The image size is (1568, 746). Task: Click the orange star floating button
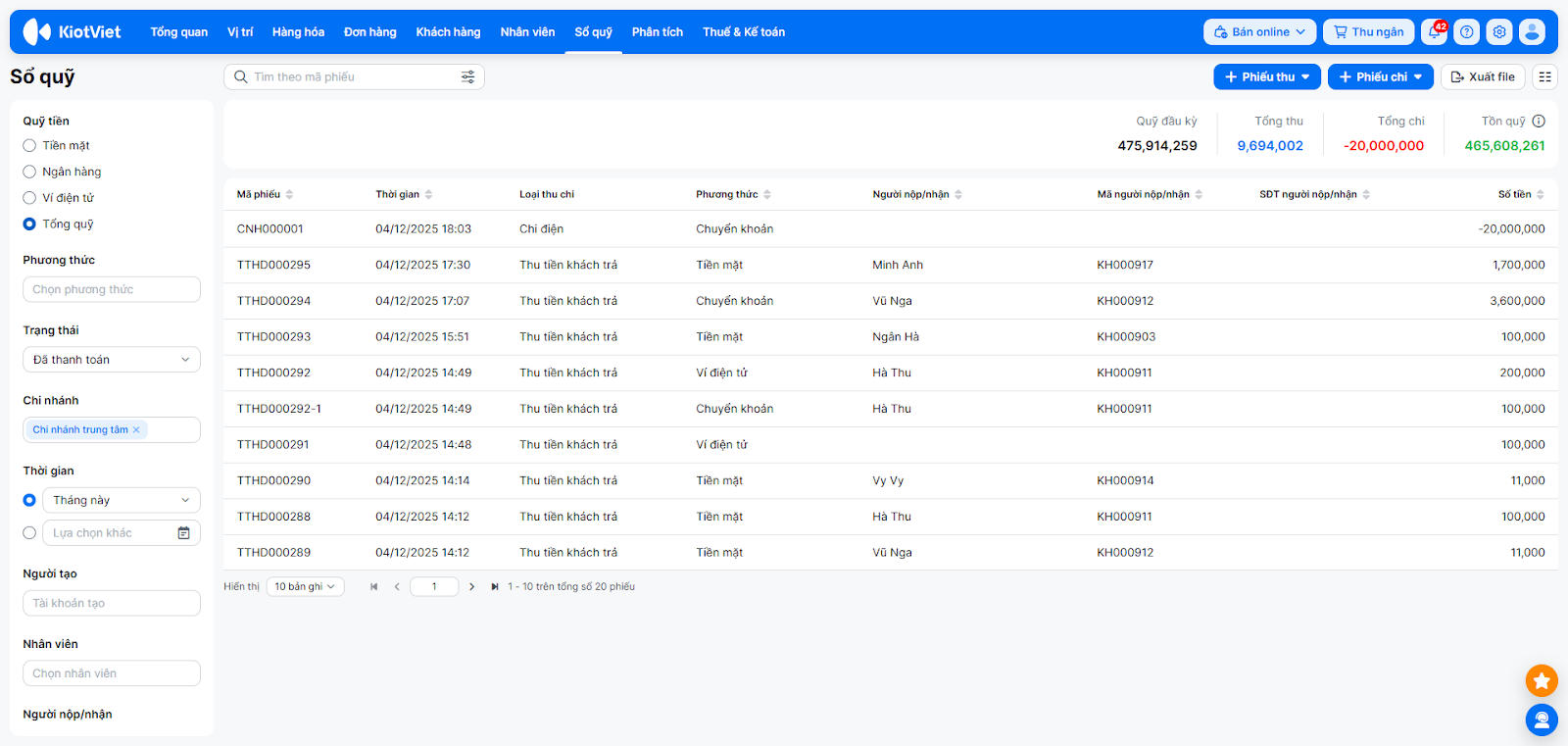point(1542,680)
